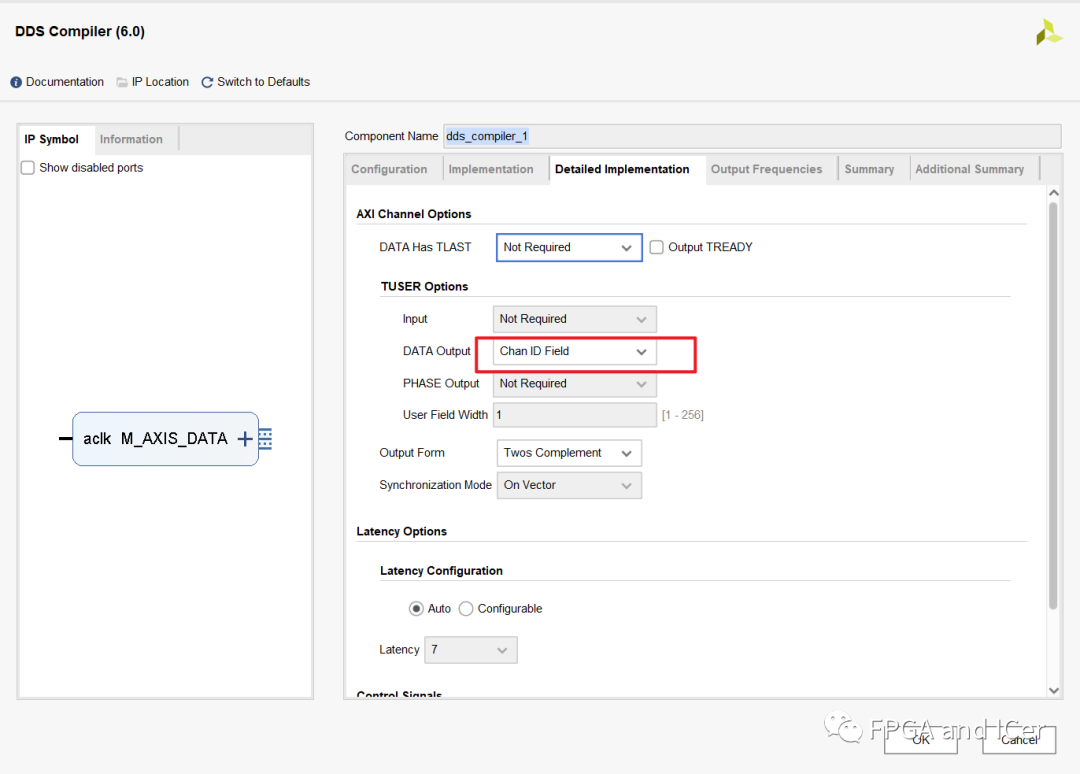Open the Documentation info icon
The height and width of the screenshot is (774, 1080).
click(16, 82)
